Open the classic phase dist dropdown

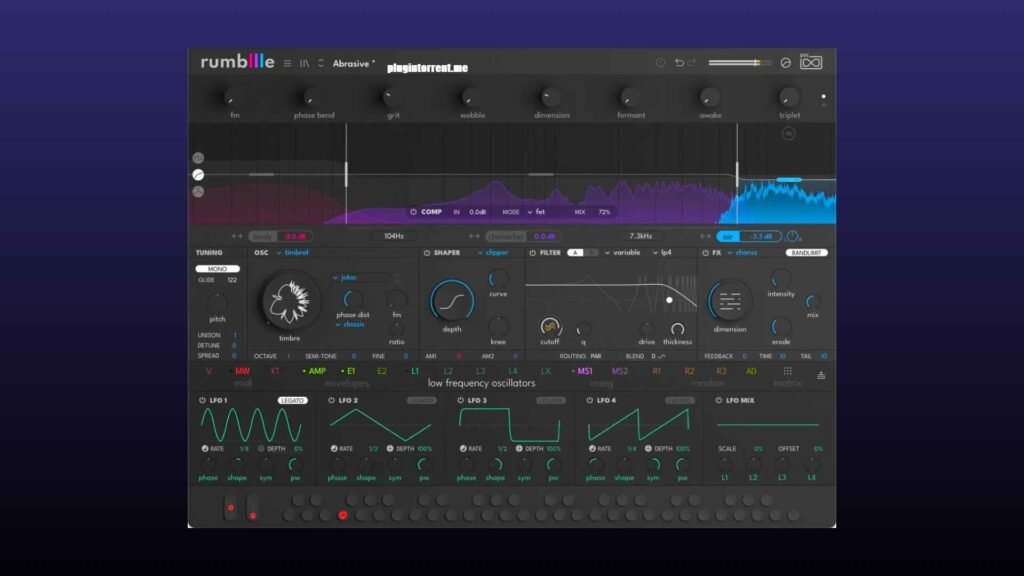[351, 325]
